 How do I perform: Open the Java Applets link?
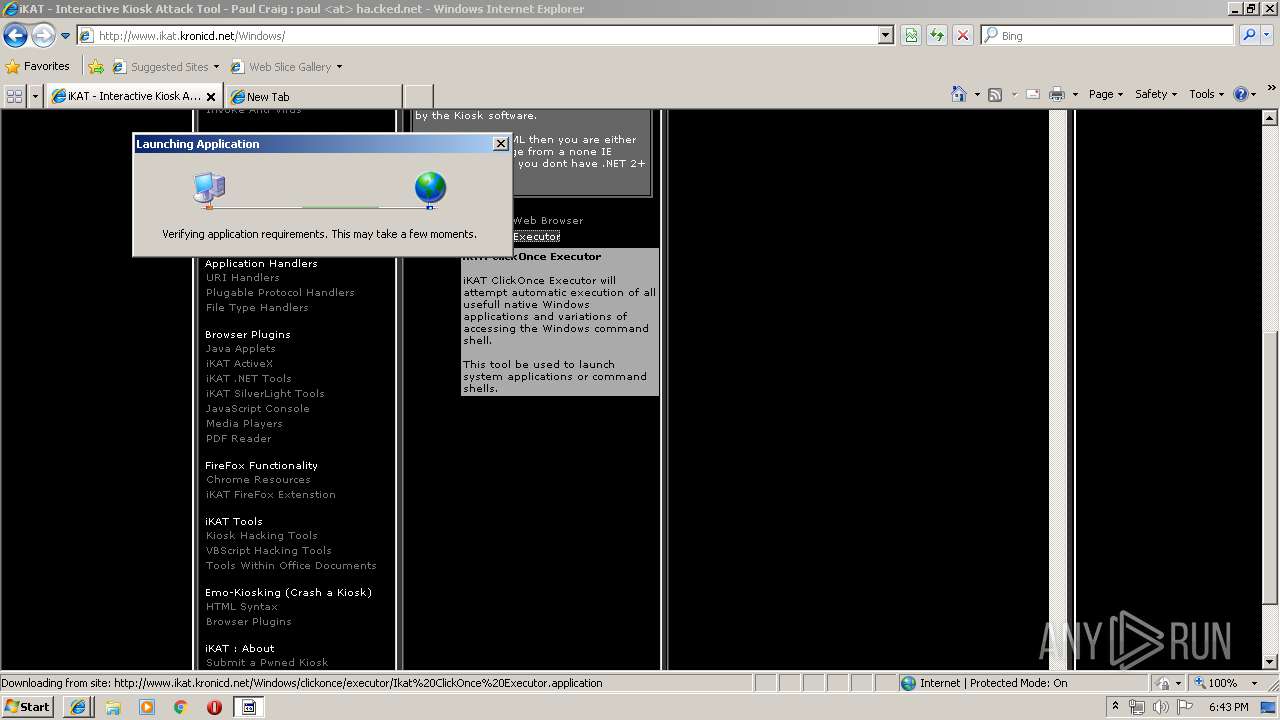241,349
